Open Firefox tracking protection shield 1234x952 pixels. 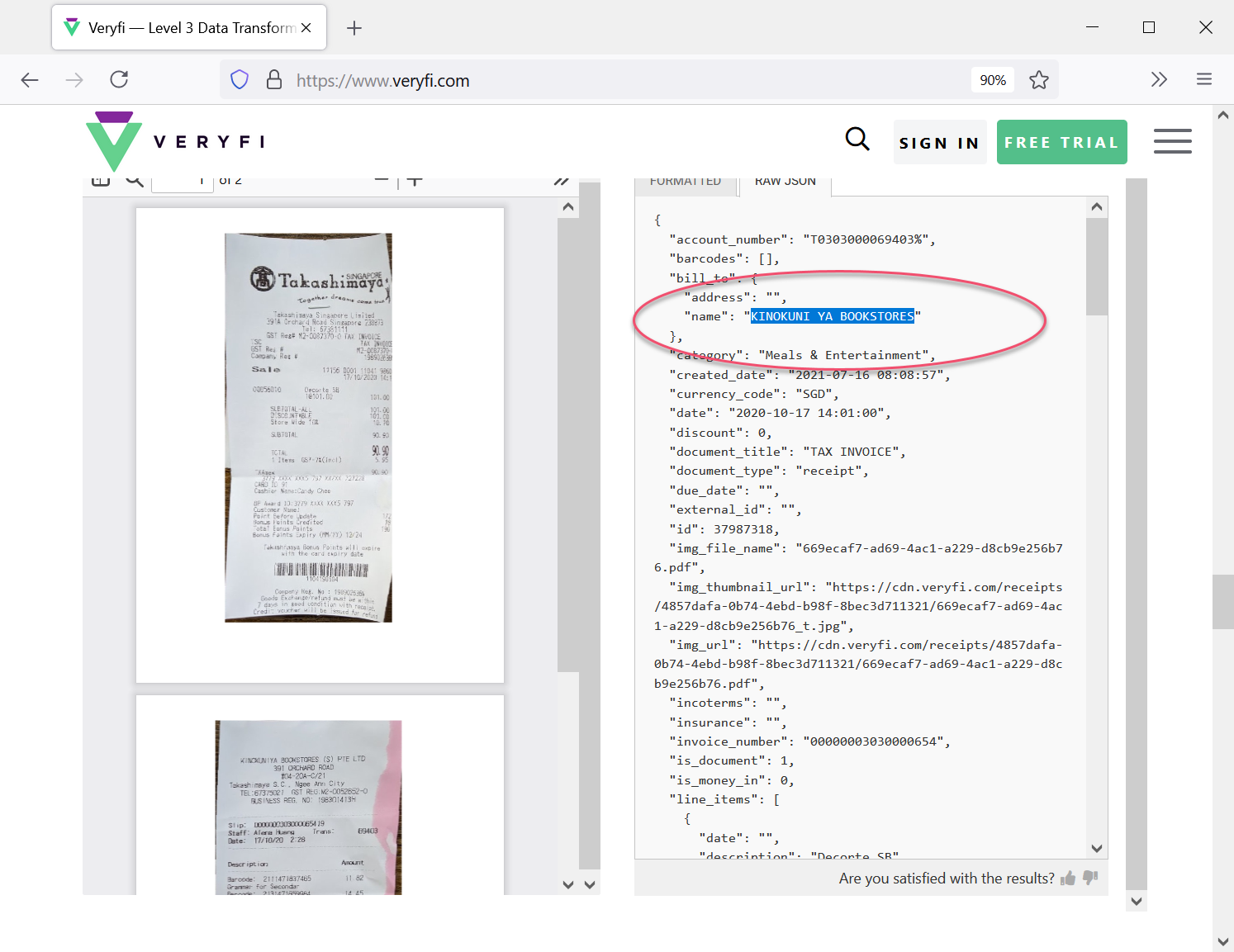coord(240,80)
